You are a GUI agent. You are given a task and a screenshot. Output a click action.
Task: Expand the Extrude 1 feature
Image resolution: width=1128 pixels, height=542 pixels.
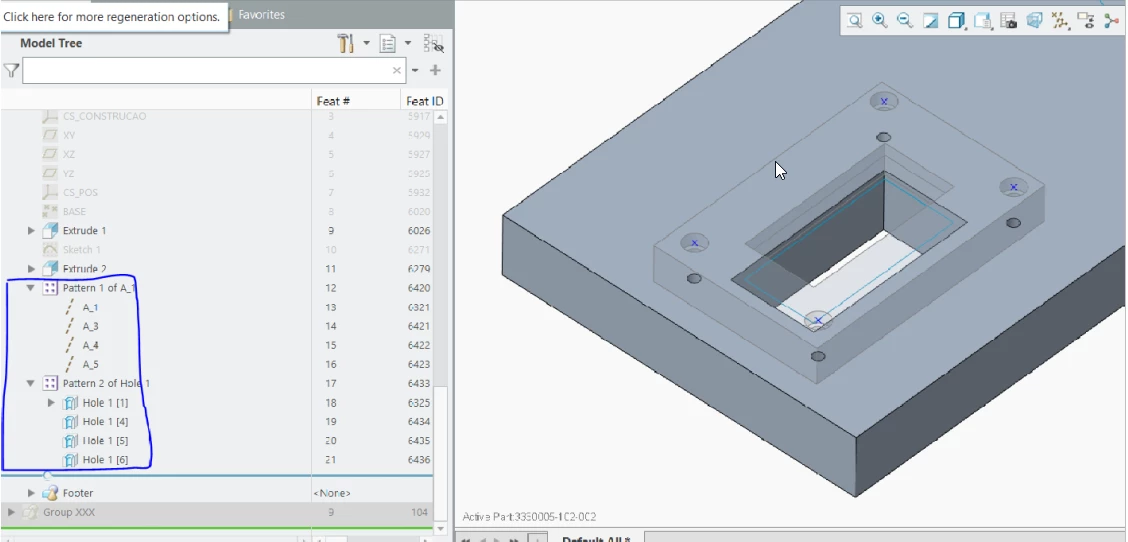pos(31,230)
